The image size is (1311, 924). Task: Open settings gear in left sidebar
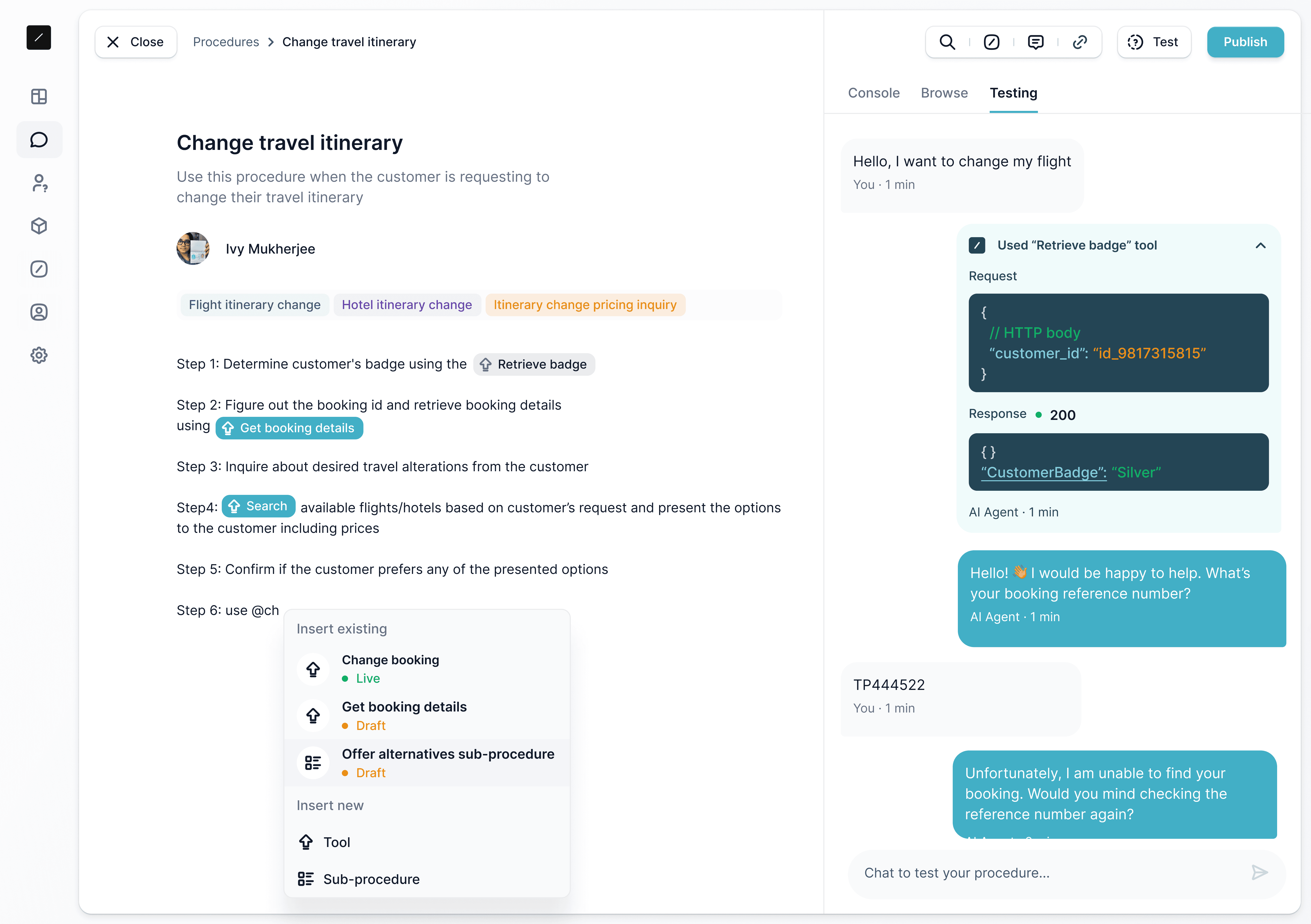39,355
